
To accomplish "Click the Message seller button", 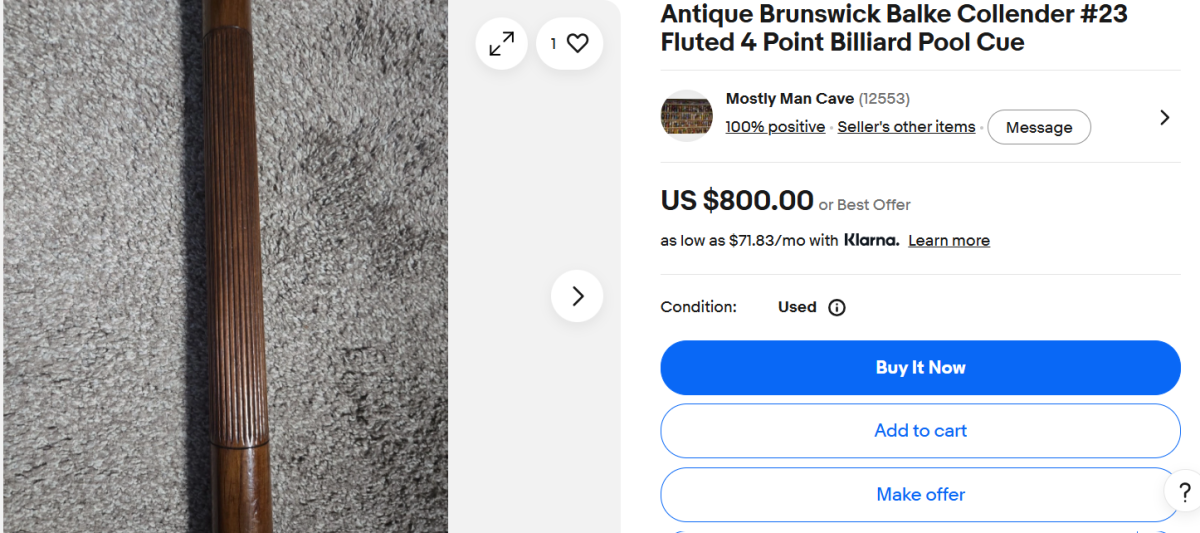I will (1039, 127).
